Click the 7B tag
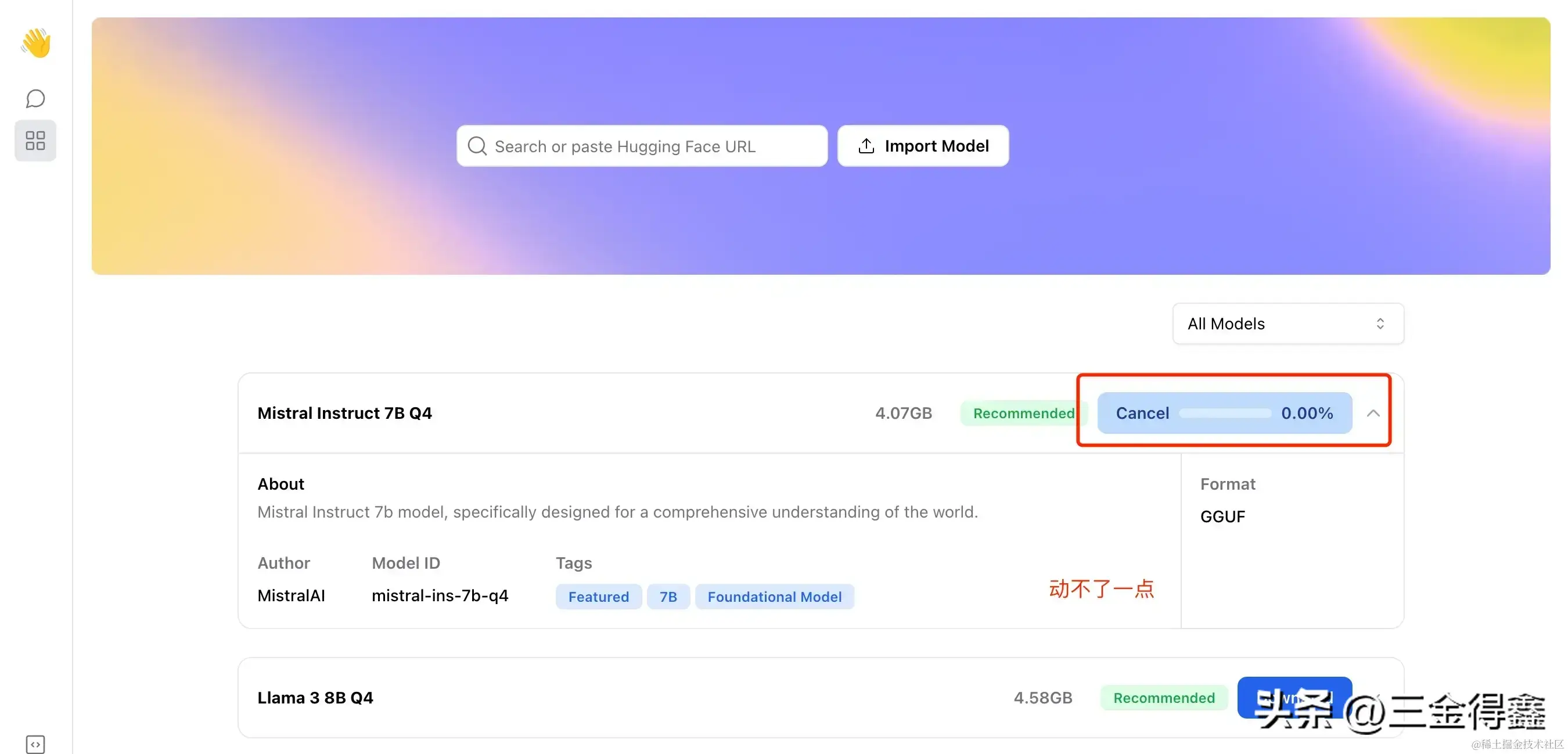 (668, 597)
